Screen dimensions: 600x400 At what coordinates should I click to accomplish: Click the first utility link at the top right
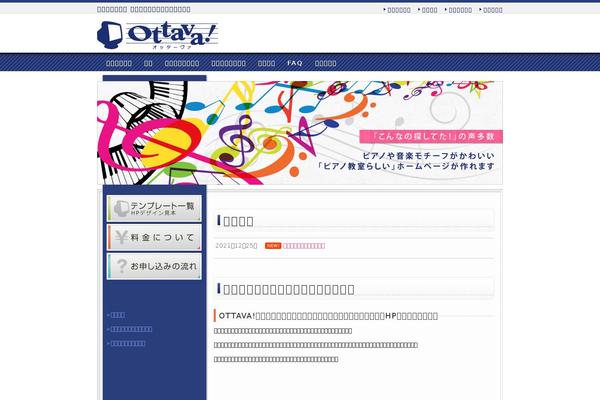397,10
